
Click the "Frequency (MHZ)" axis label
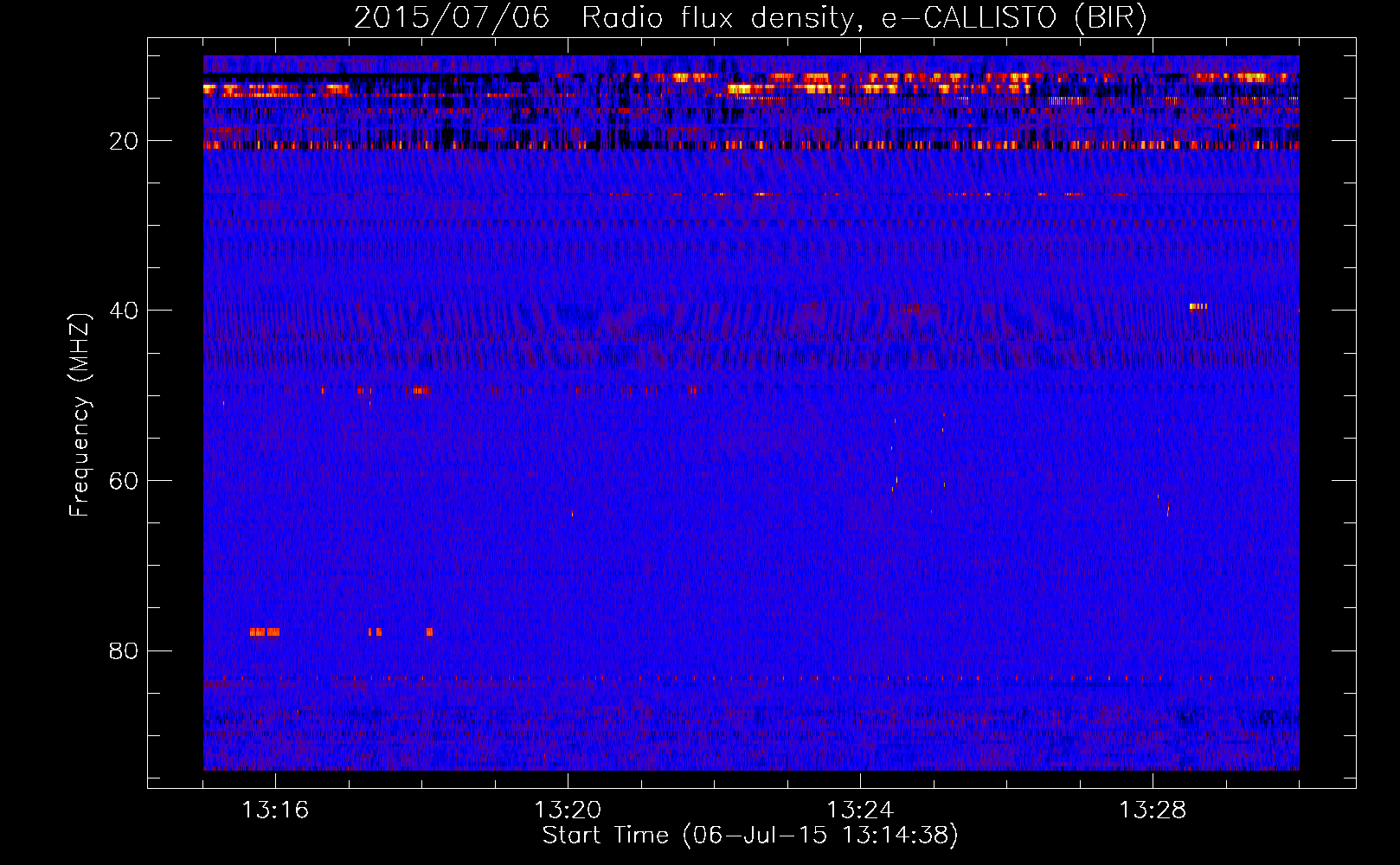click(x=80, y=415)
